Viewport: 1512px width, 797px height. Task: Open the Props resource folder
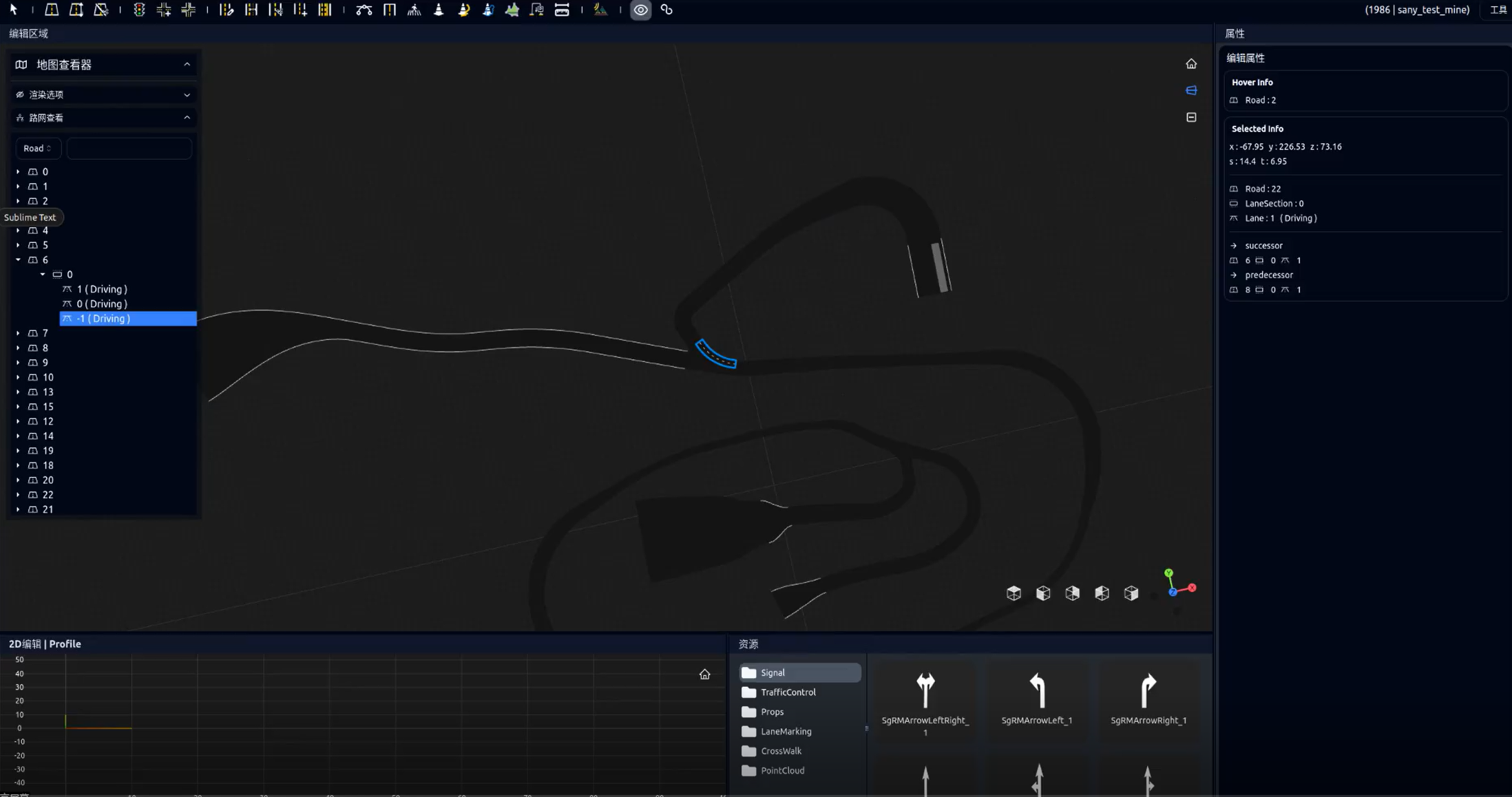pos(800,712)
